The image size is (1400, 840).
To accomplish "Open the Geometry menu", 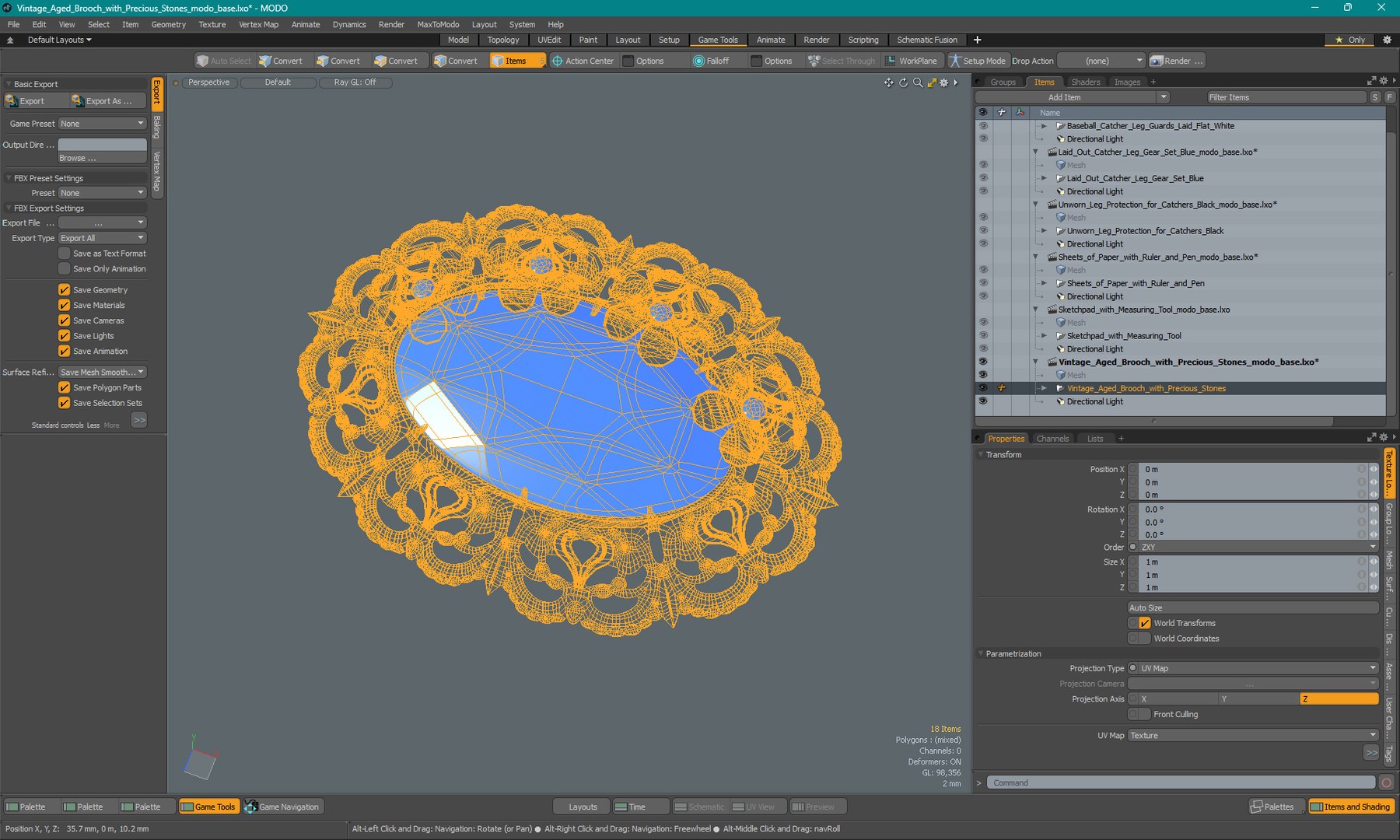I will [x=168, y=24].
